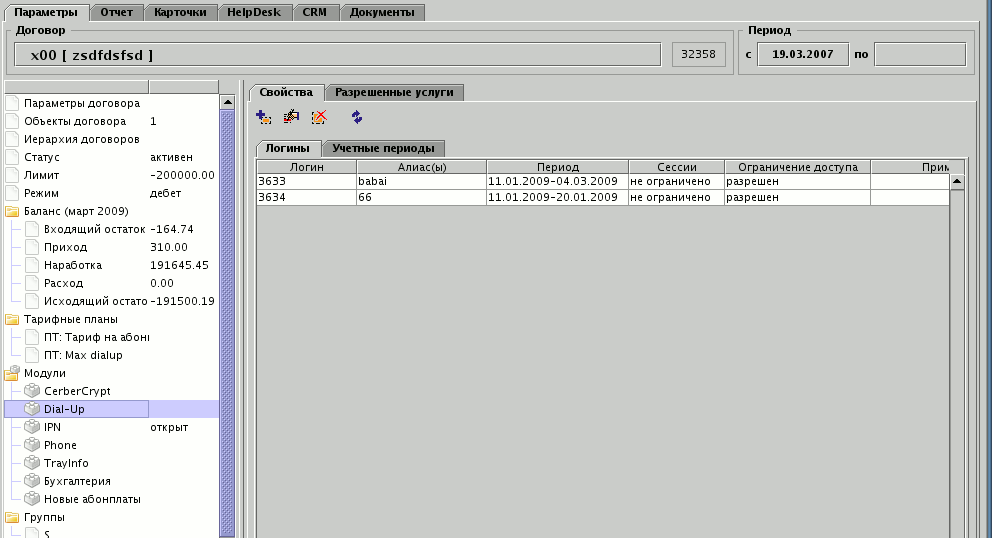Screen dimensions: 992x538
Task: Click the delete login icon
Action: [x=319, y=117]
